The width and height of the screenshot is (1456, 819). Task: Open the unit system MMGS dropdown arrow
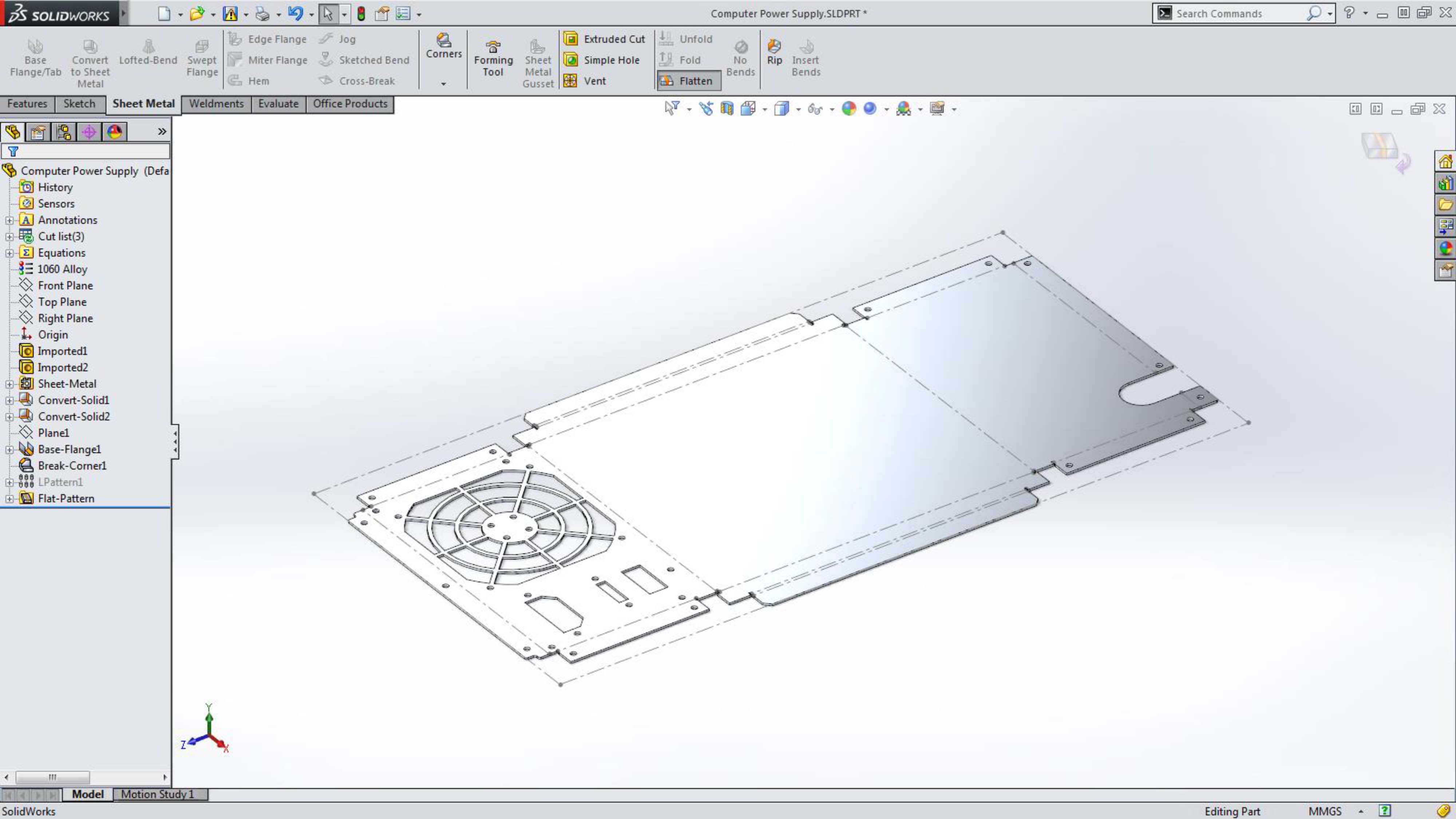[1361, 811]
